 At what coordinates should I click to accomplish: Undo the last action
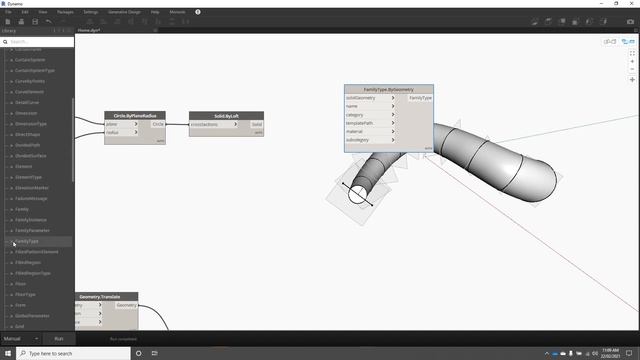click(49, 22)
